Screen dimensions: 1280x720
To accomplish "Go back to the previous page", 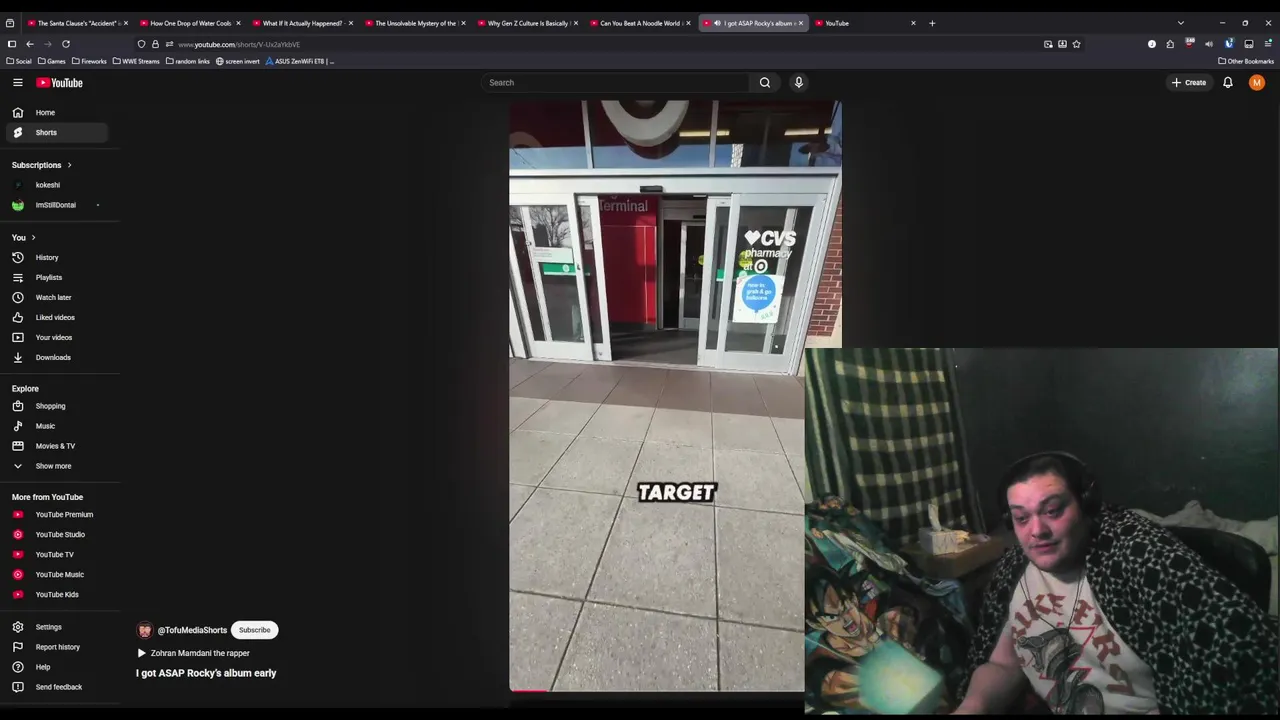I will (30, 44).
